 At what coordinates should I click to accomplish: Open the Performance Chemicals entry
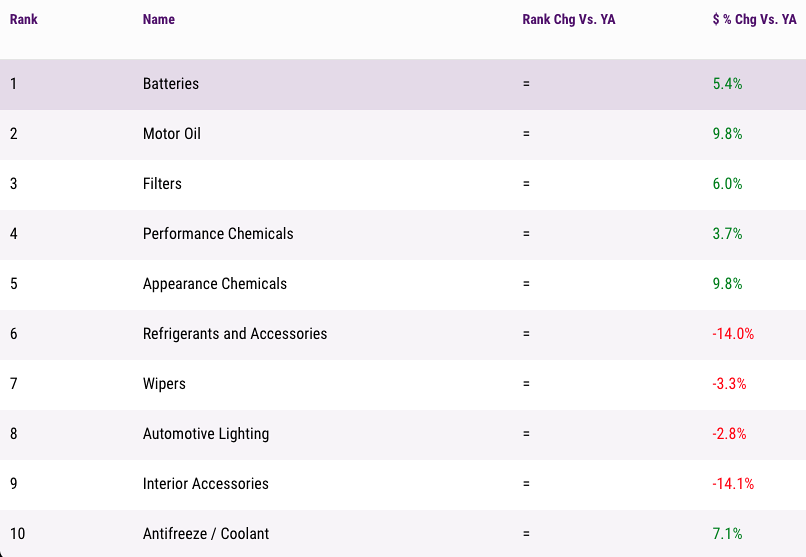218,234
